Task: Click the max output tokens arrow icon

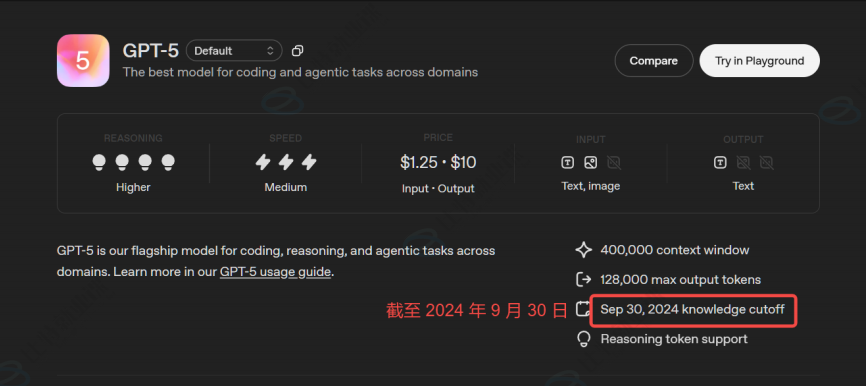Action: [584, 279]
